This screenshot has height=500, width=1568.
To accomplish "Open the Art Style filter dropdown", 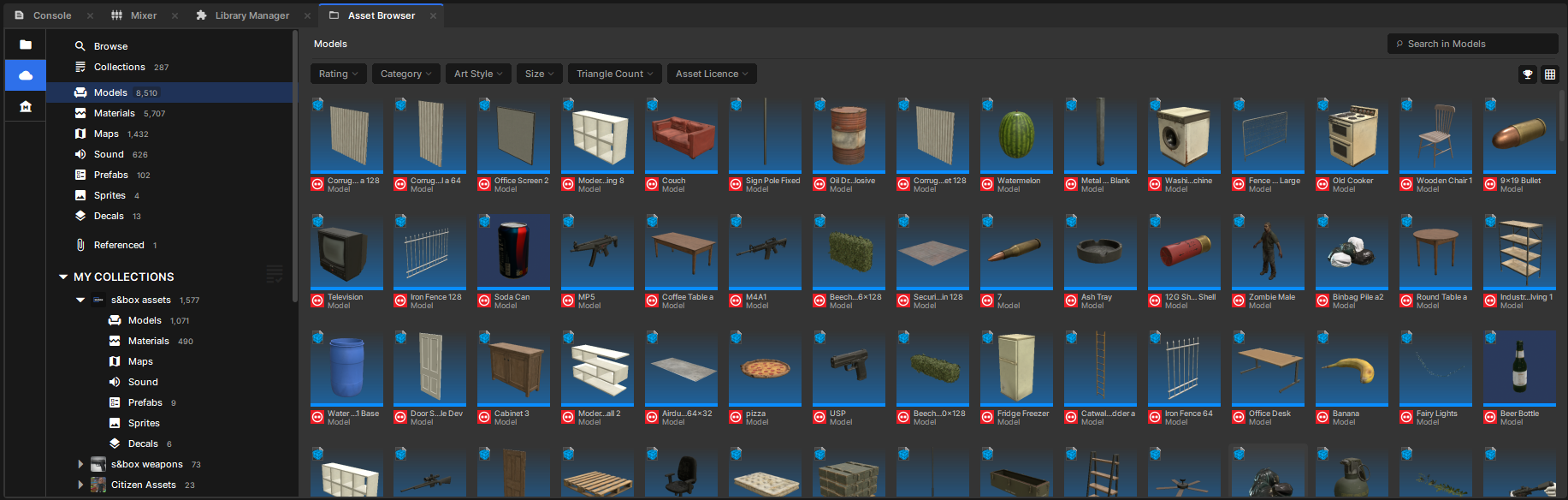I will coord(478,74).
